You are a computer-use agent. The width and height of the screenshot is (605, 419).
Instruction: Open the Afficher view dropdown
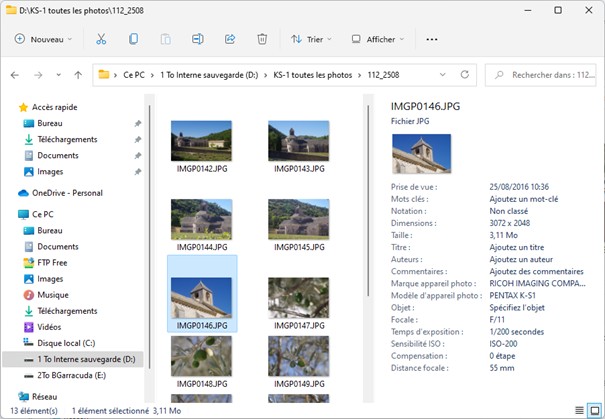[377, 39]
